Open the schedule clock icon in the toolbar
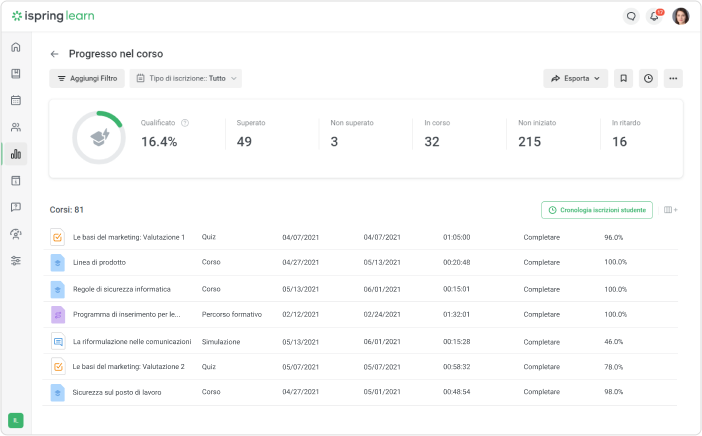 click(x=648, y=78)
